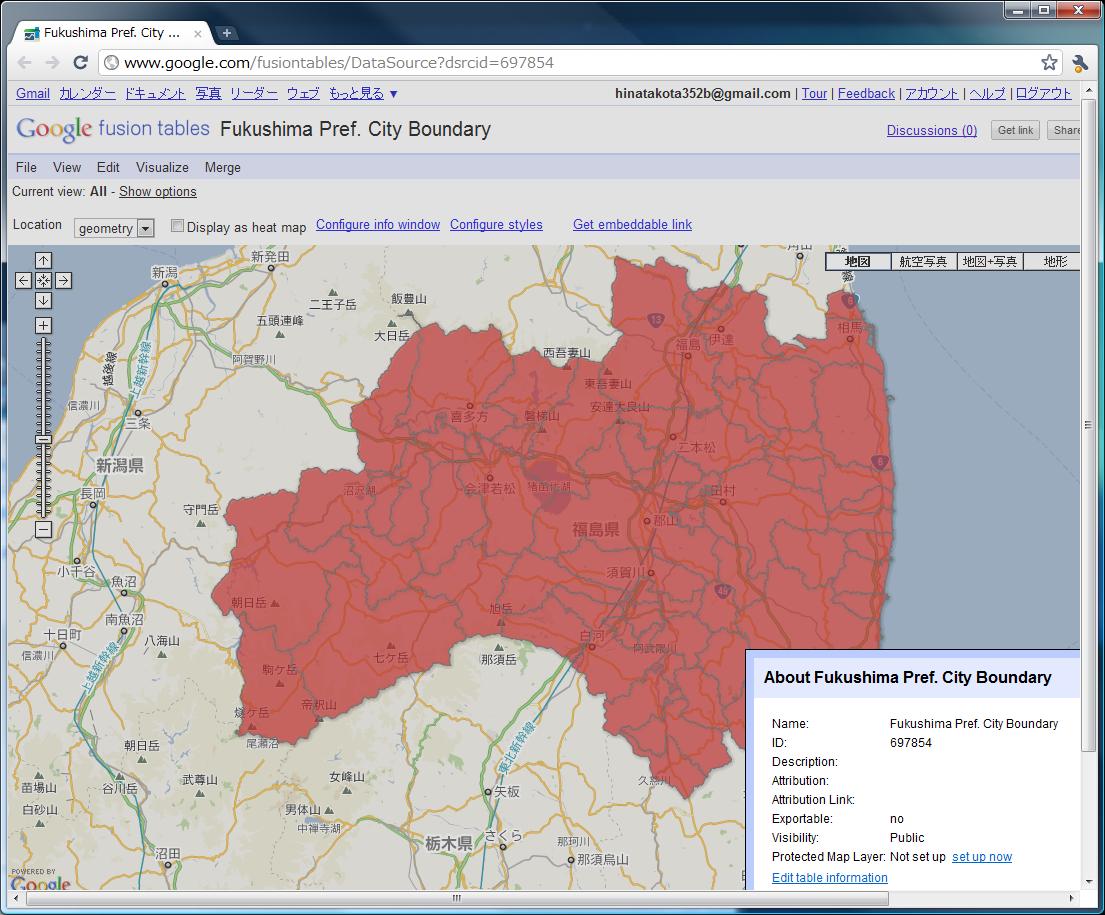Open the File menu
This screenshot has width=1105, height=915.
26,167
